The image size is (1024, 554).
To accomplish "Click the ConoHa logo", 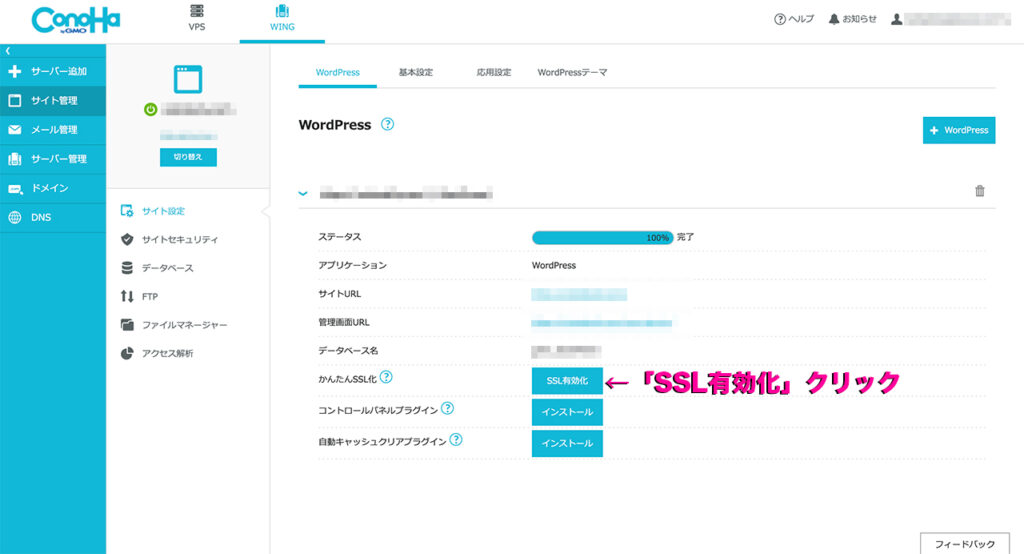I will coord(76,20).
